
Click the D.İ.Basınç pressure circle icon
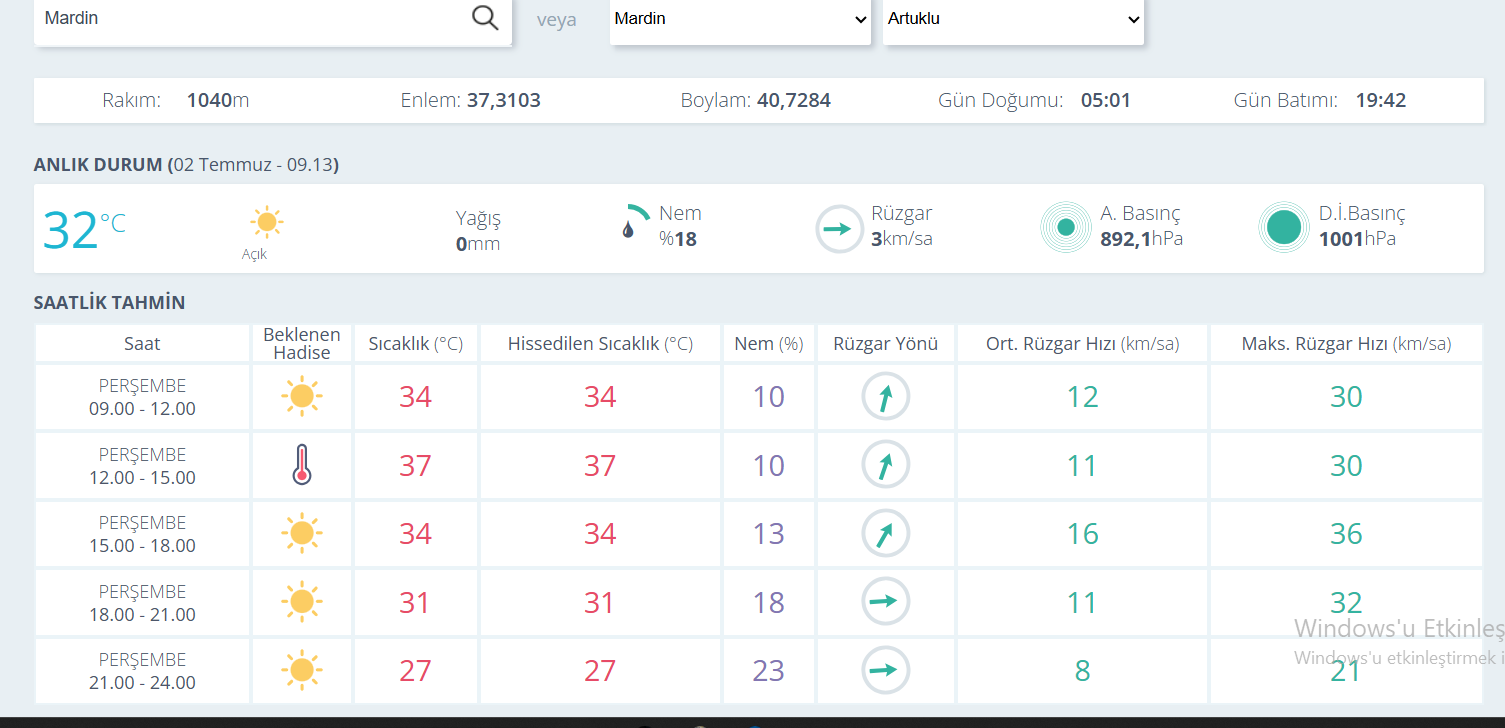1284,228
